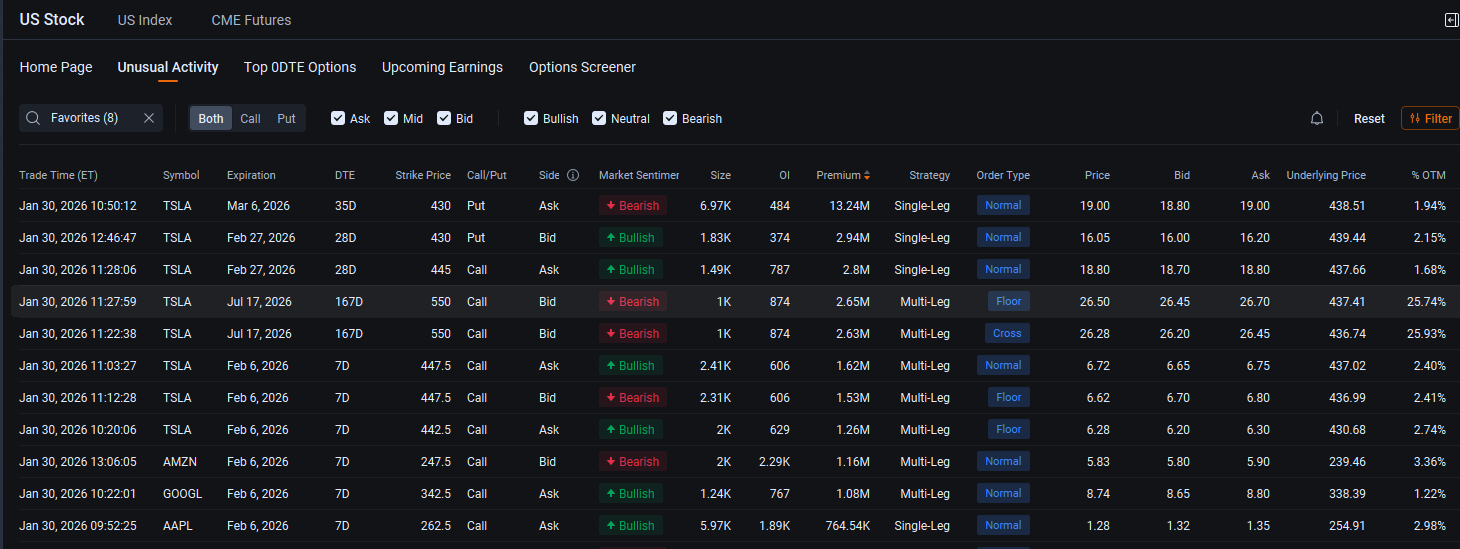The image size is (1460, 549).
Task: Select the AMZN 247.5 Call row
Action: click(x=730, y=461)
